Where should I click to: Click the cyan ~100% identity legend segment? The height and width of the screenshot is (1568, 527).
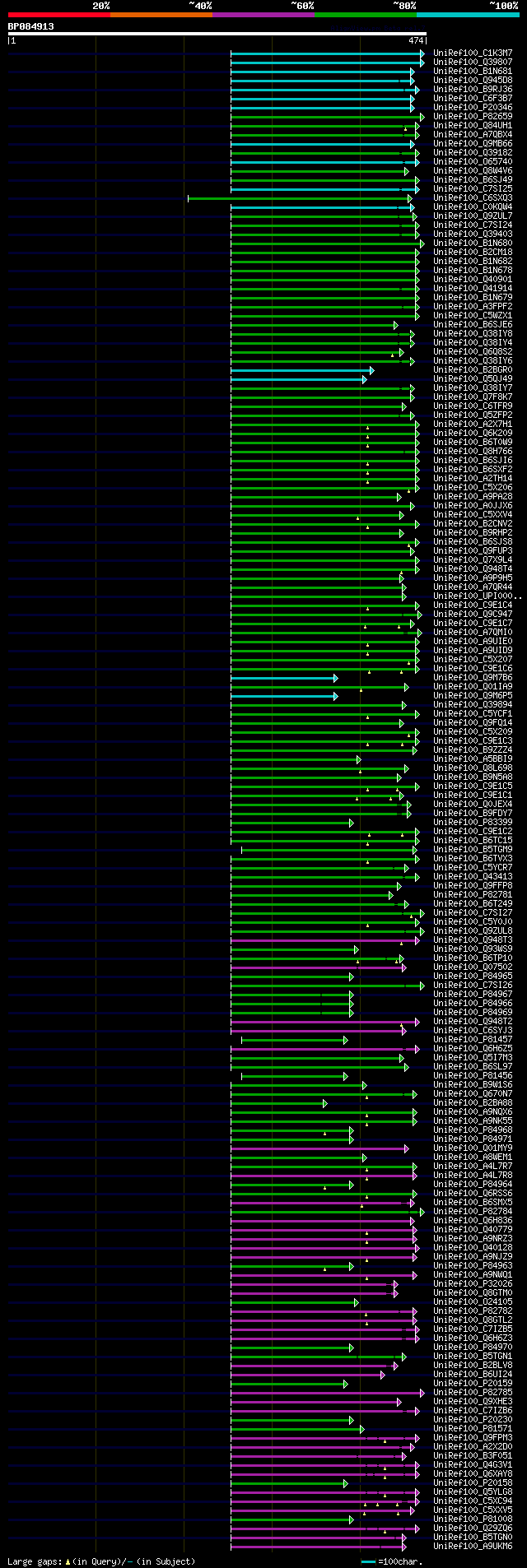point(468,15)
